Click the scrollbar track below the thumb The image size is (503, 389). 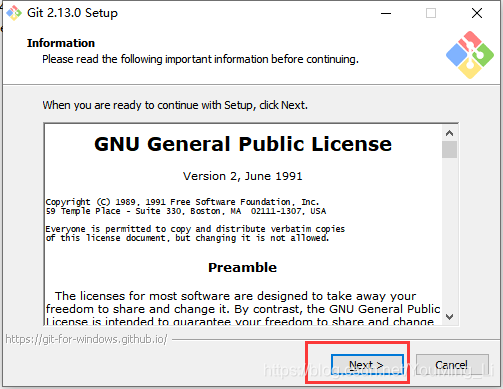coord(449,233)
